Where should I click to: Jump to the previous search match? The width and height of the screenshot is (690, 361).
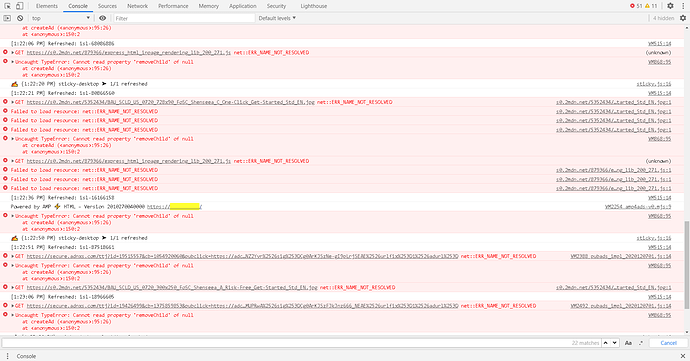pos(606,343)
